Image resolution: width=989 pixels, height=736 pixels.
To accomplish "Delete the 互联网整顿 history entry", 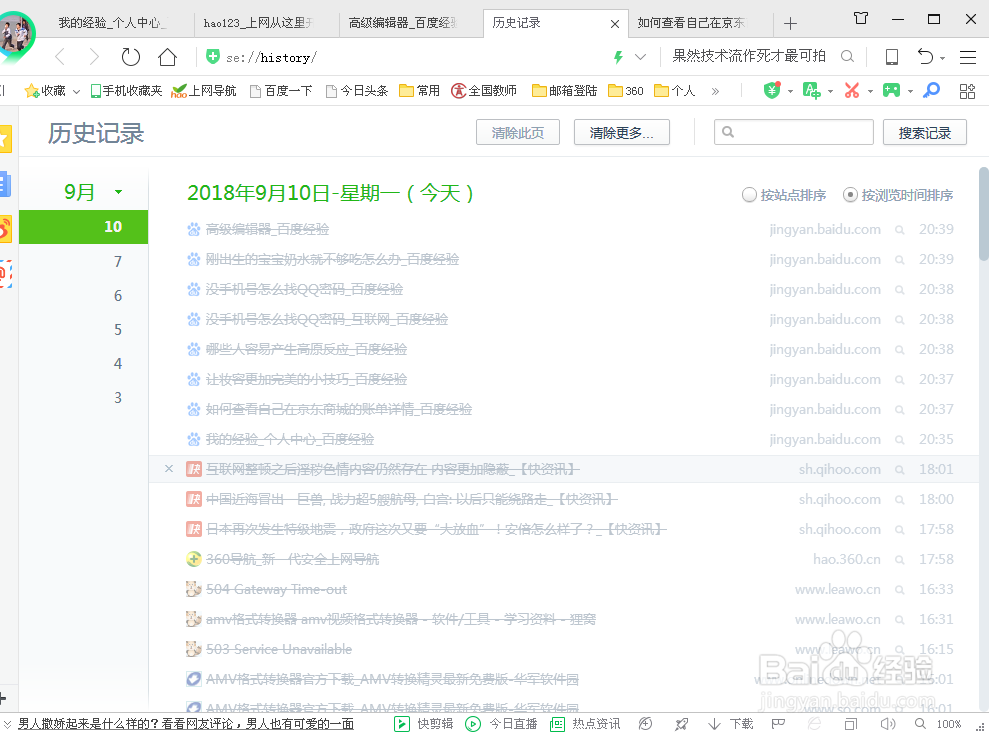I will click(167, 469).
